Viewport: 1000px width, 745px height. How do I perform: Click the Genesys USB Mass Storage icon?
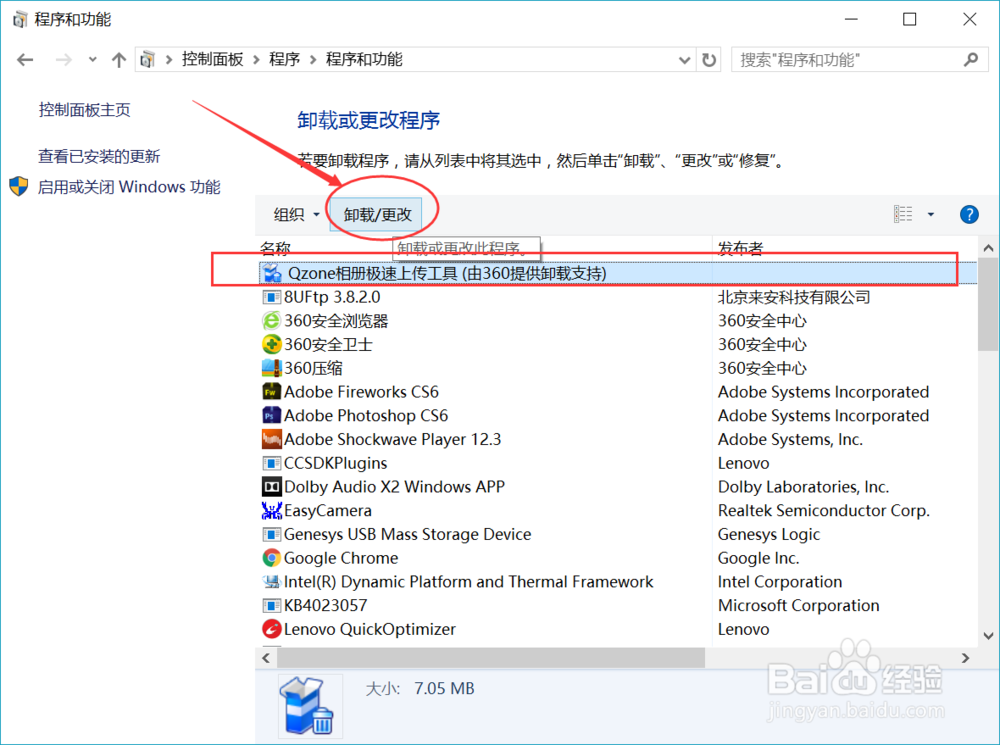pos(272,534)
